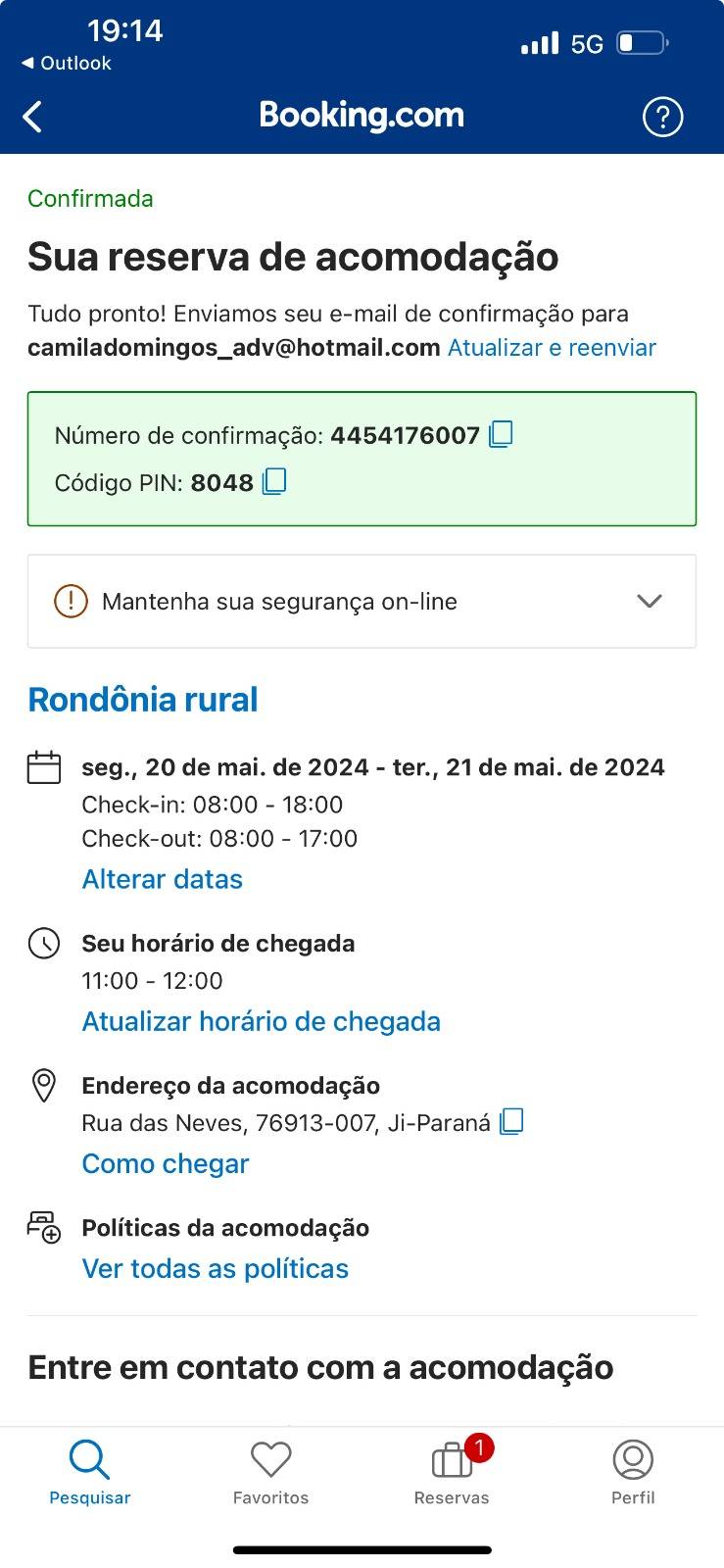The height and width of the screenshot is (1568, 724).
Task: Tap the calendar icon beside booking dates
Action: (x=44, y=767)
